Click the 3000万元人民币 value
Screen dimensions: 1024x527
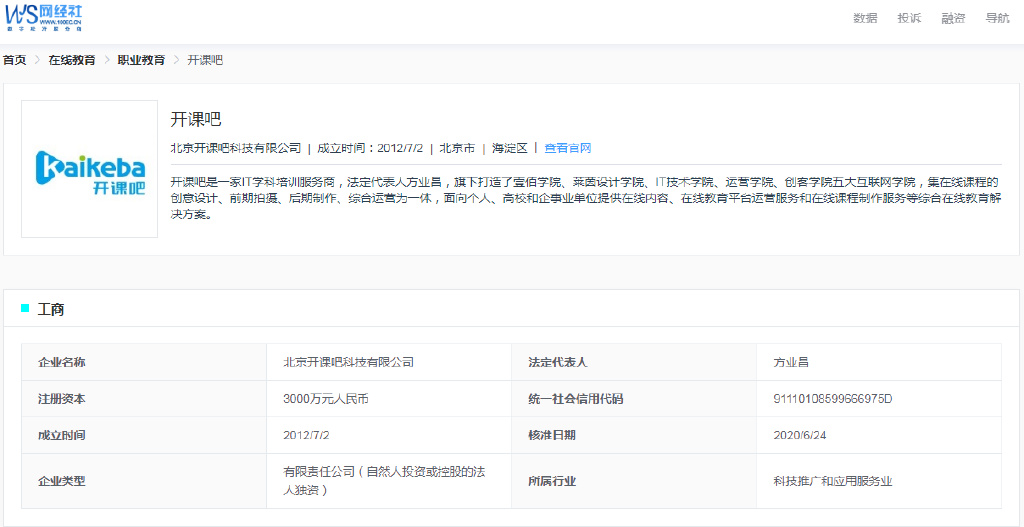pos(326,398)
